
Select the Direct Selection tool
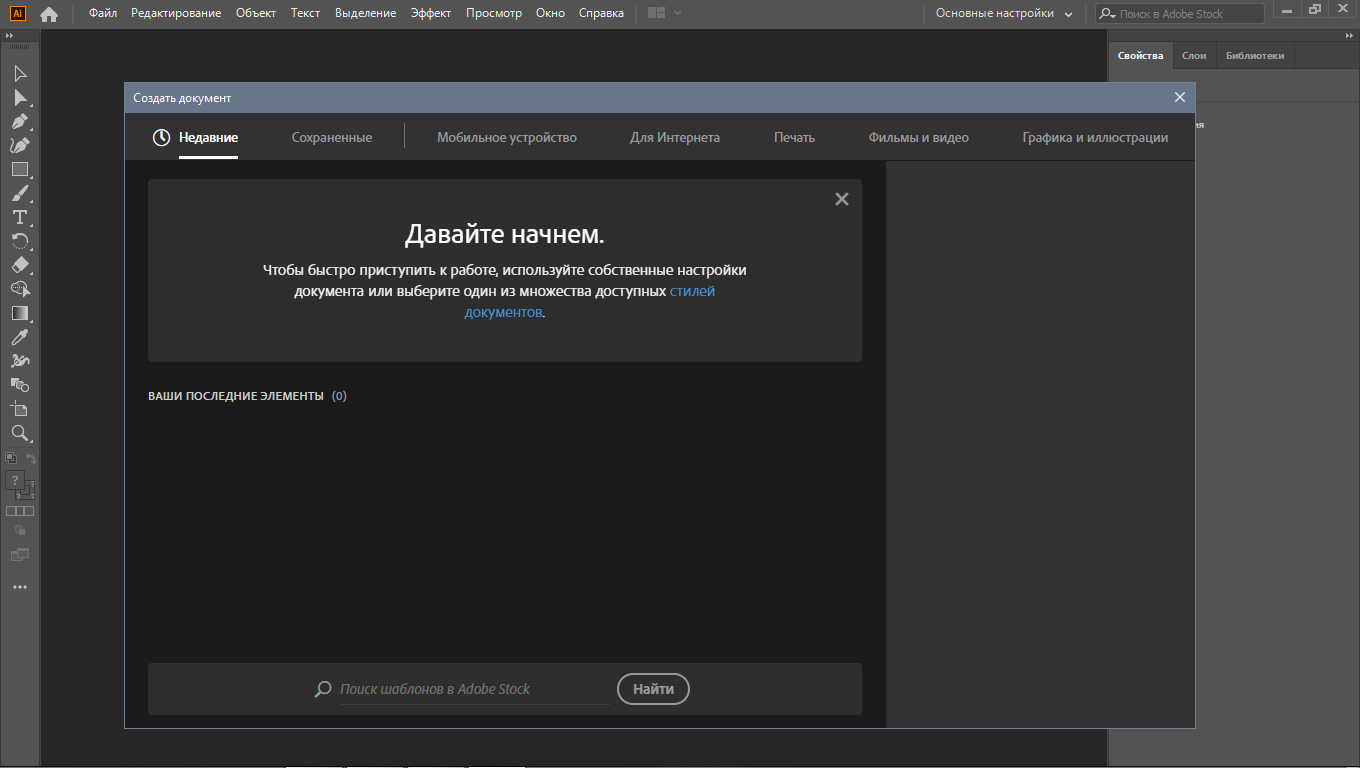point(19,97)
